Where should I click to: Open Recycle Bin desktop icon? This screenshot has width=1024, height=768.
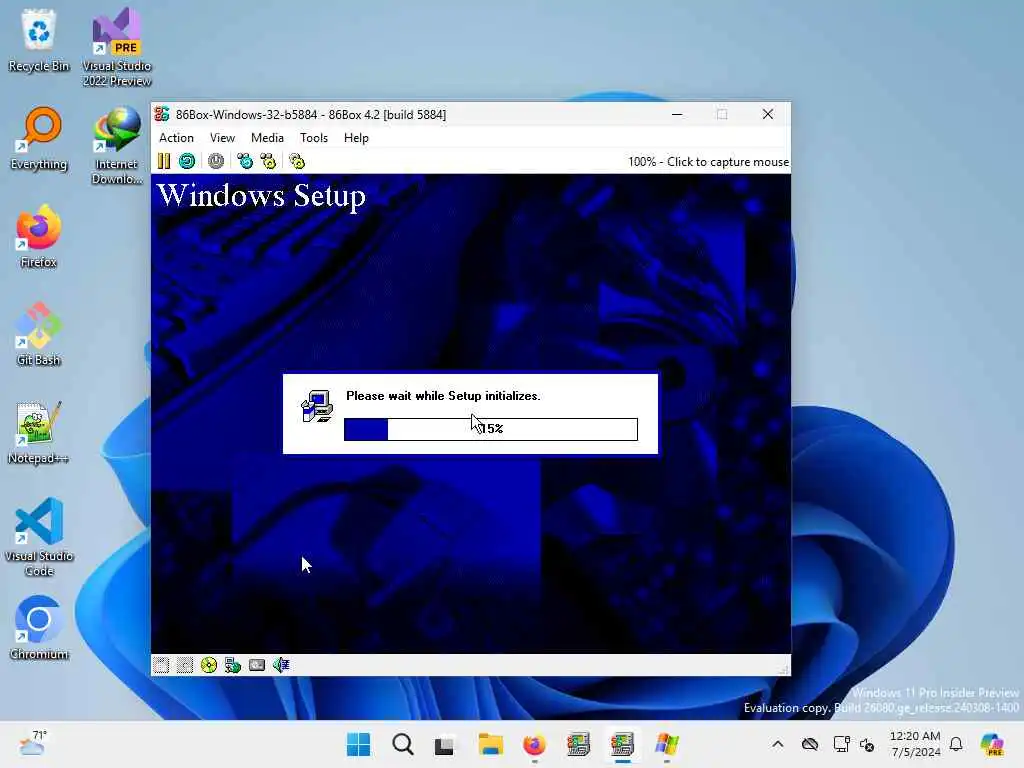39,39
